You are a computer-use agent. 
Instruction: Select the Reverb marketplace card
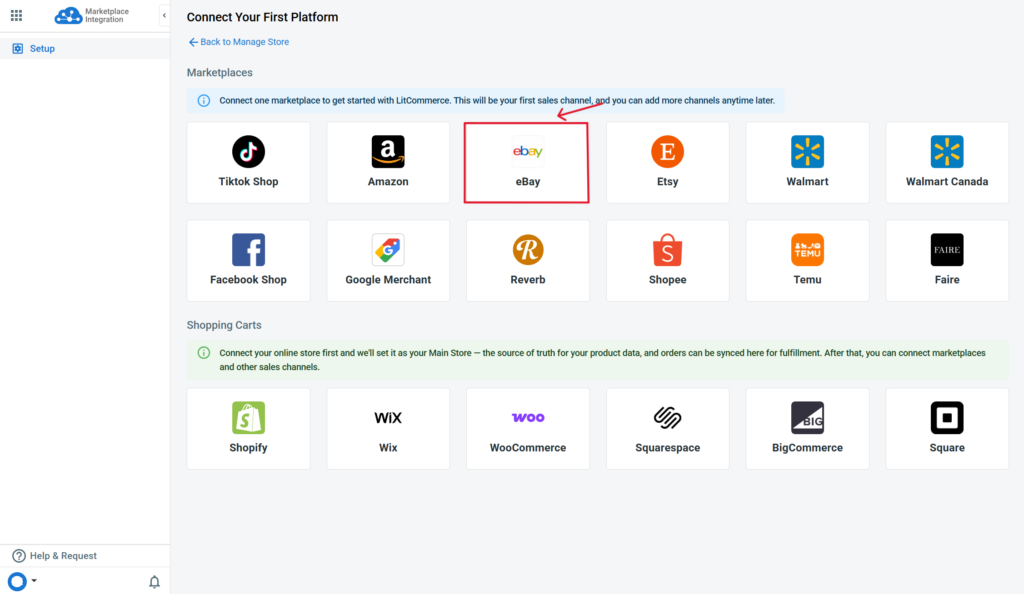pos(528,260)
